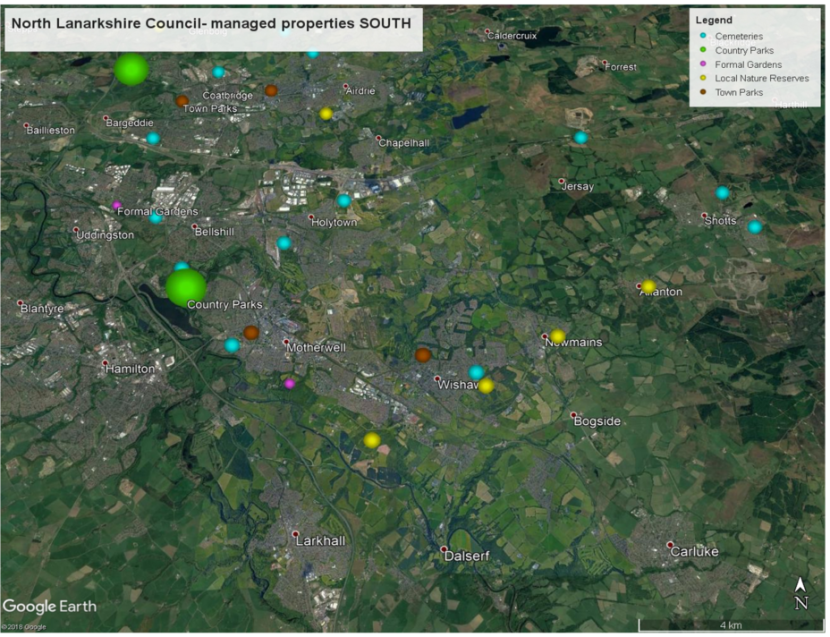
Task: Click the magenta marker labeled Formal Gardens
Action: (116, 205)
